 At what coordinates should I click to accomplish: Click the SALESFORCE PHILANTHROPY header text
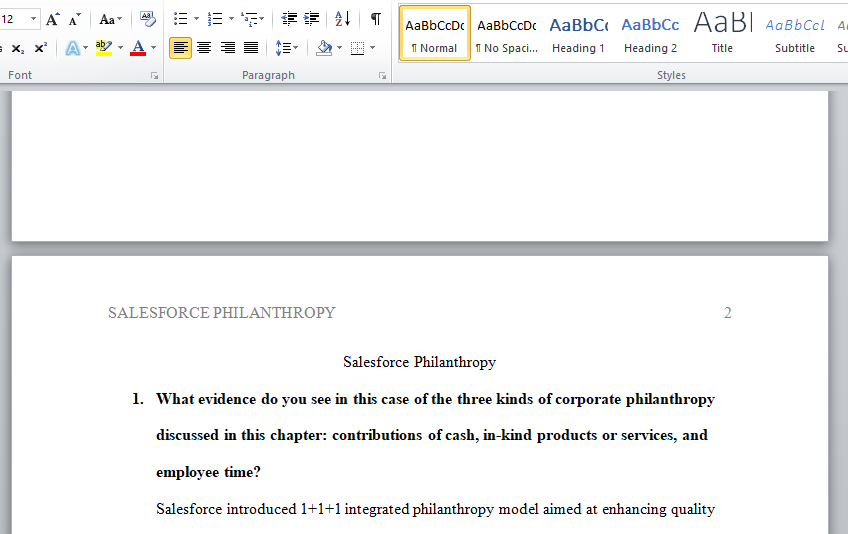pos(222,313)
